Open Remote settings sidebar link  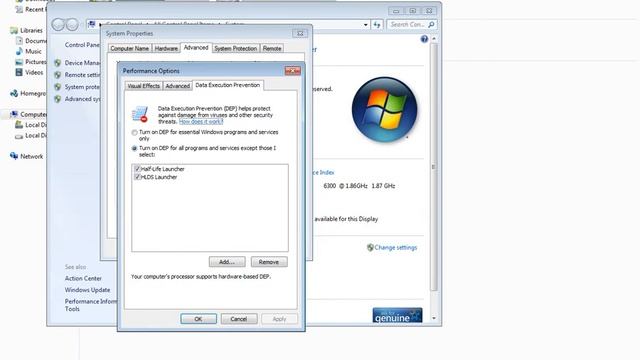(82, 75)
